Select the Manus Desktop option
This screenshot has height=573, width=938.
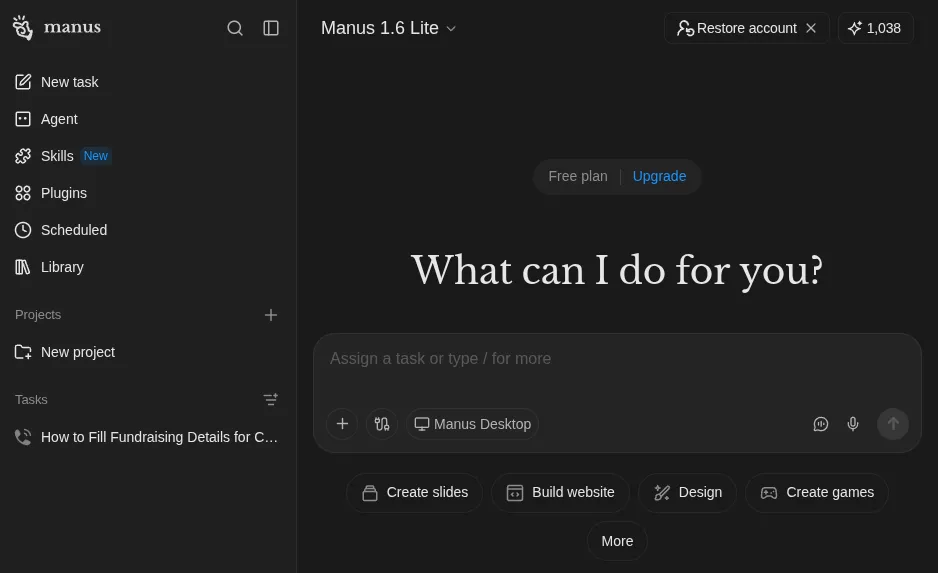[x=473, y=424]
